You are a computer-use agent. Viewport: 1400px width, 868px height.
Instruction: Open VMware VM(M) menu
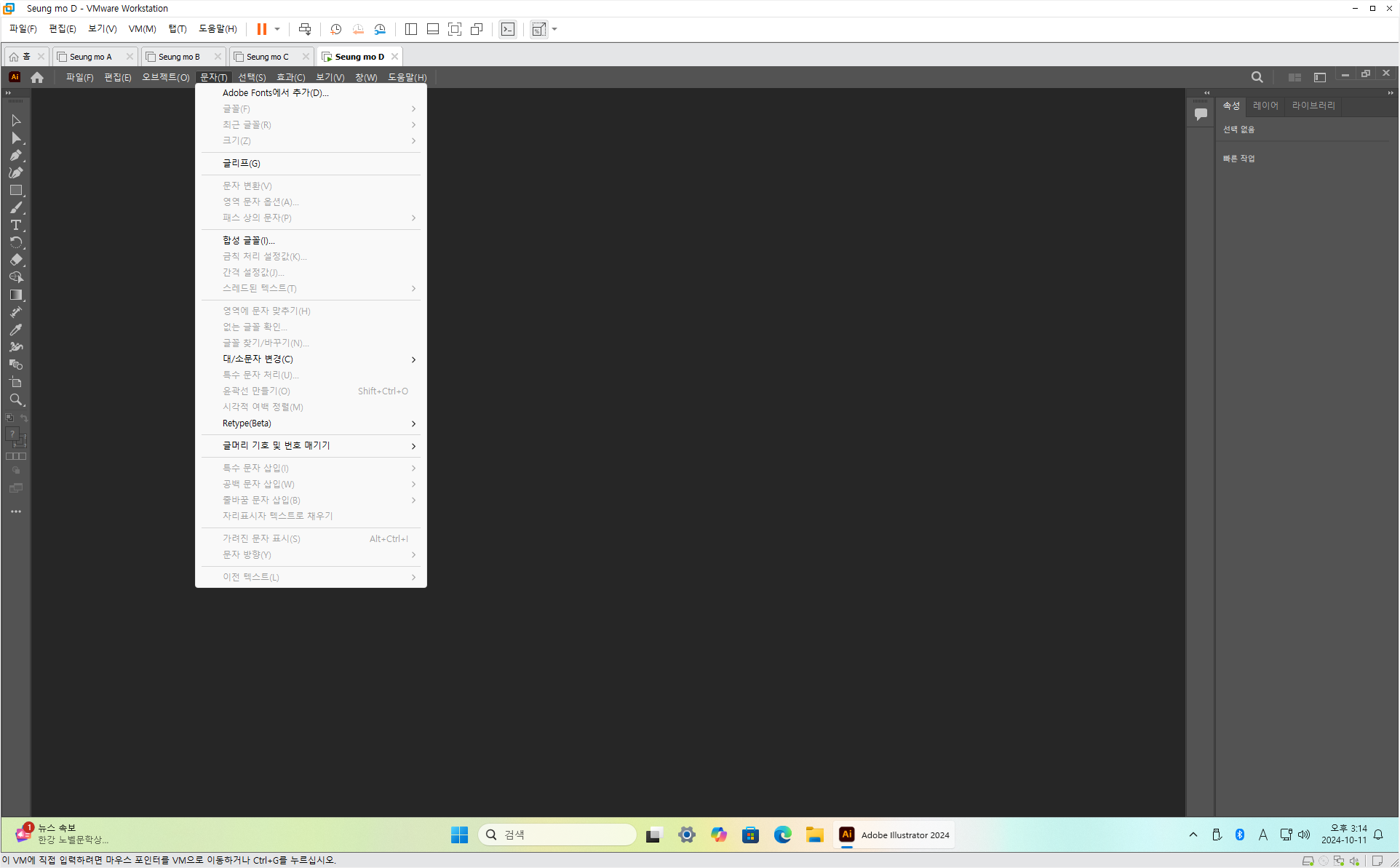[142, 29]
